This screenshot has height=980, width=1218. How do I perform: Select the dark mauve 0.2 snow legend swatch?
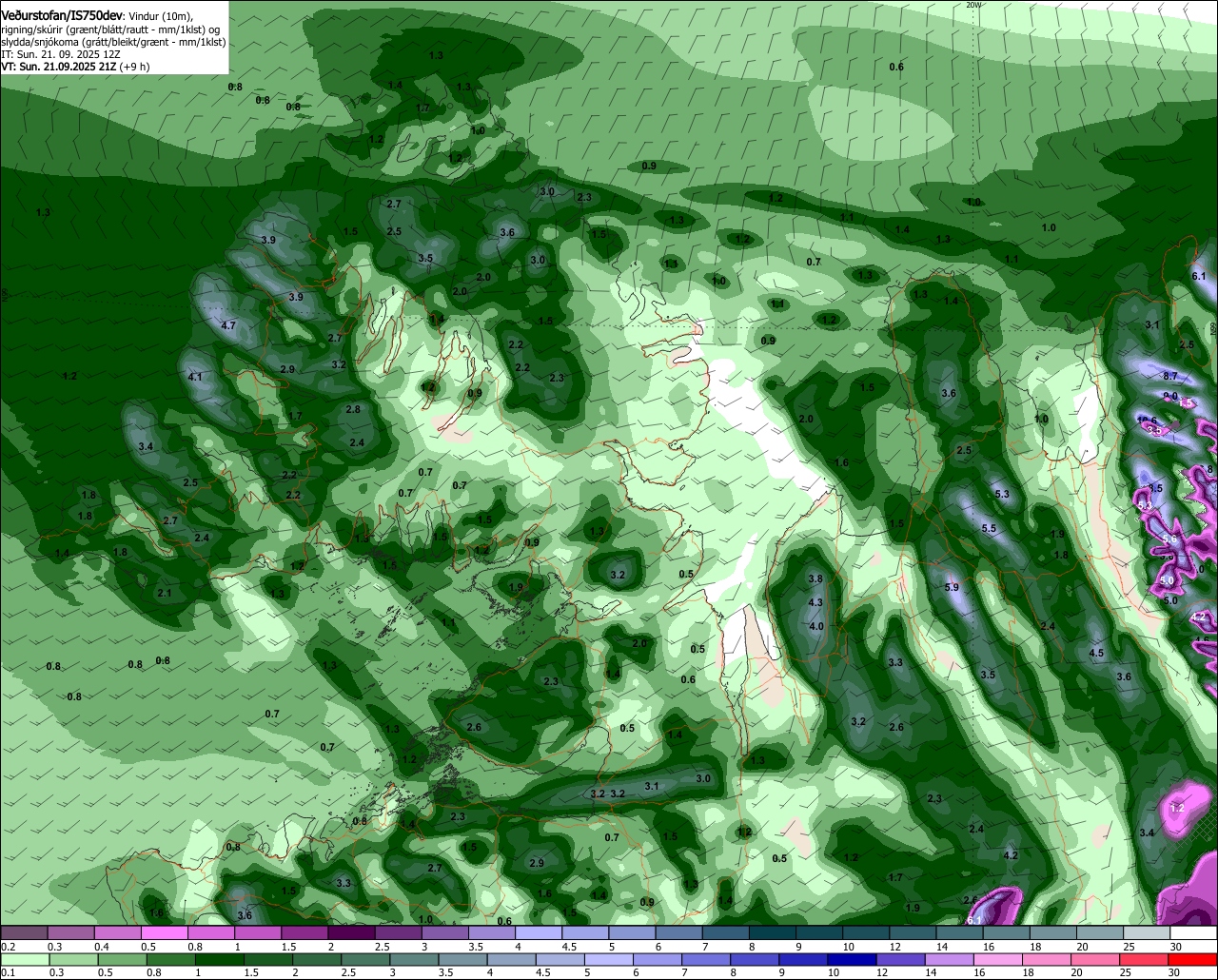point(24,933)
